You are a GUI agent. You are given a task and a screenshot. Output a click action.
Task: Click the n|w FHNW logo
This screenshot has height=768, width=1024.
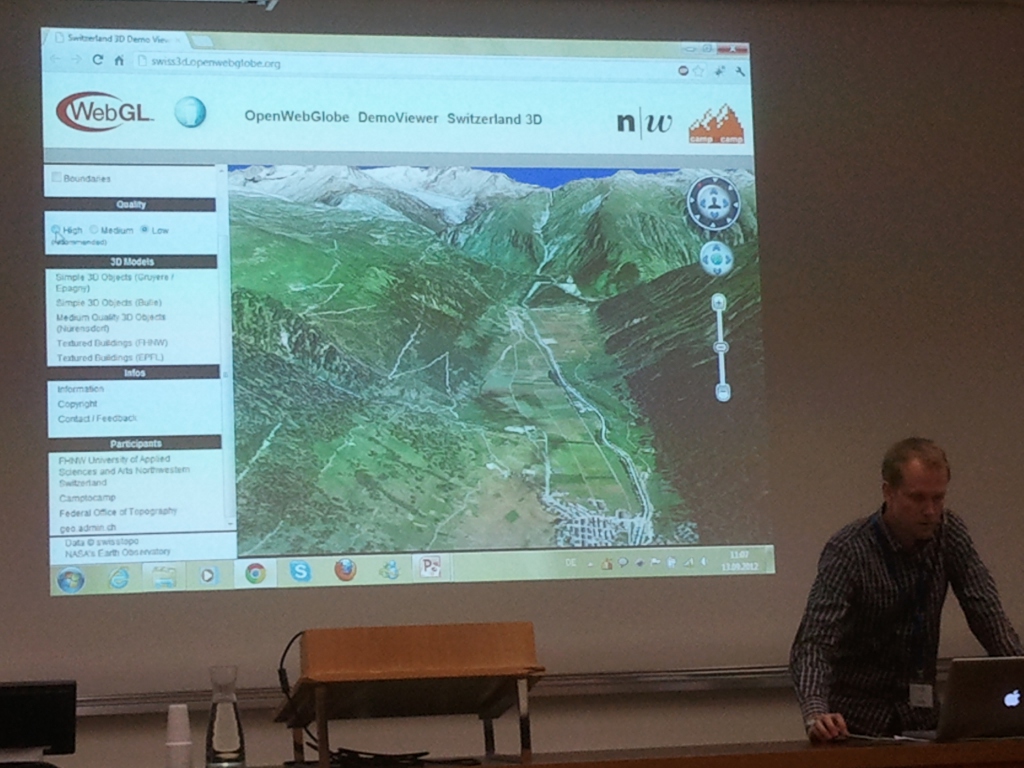tap(644, 121)
